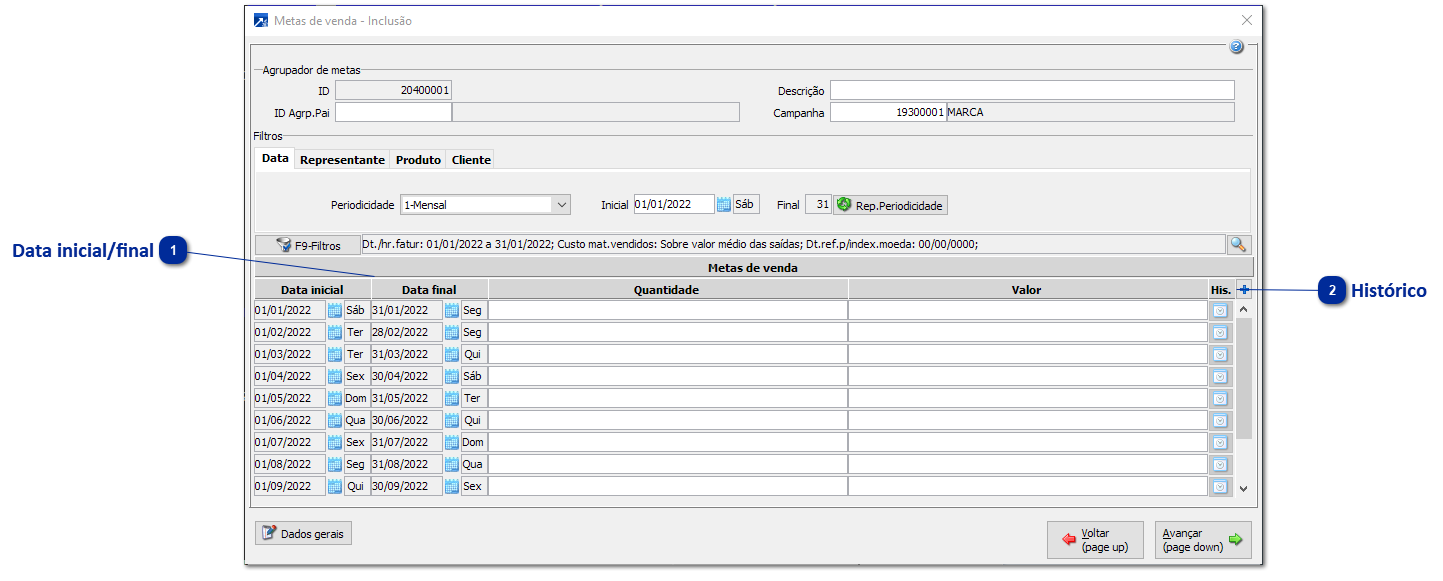The height and width of the screenshot is (581, 1443).
Task: Open calendar for Data inicial 01/02/2022
Action: click(335, 332)
